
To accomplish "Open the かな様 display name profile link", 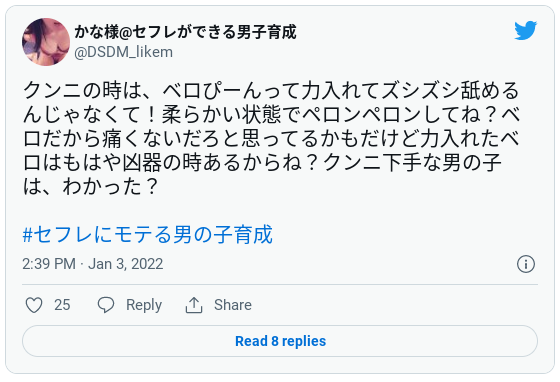I will tap(186, 32).
